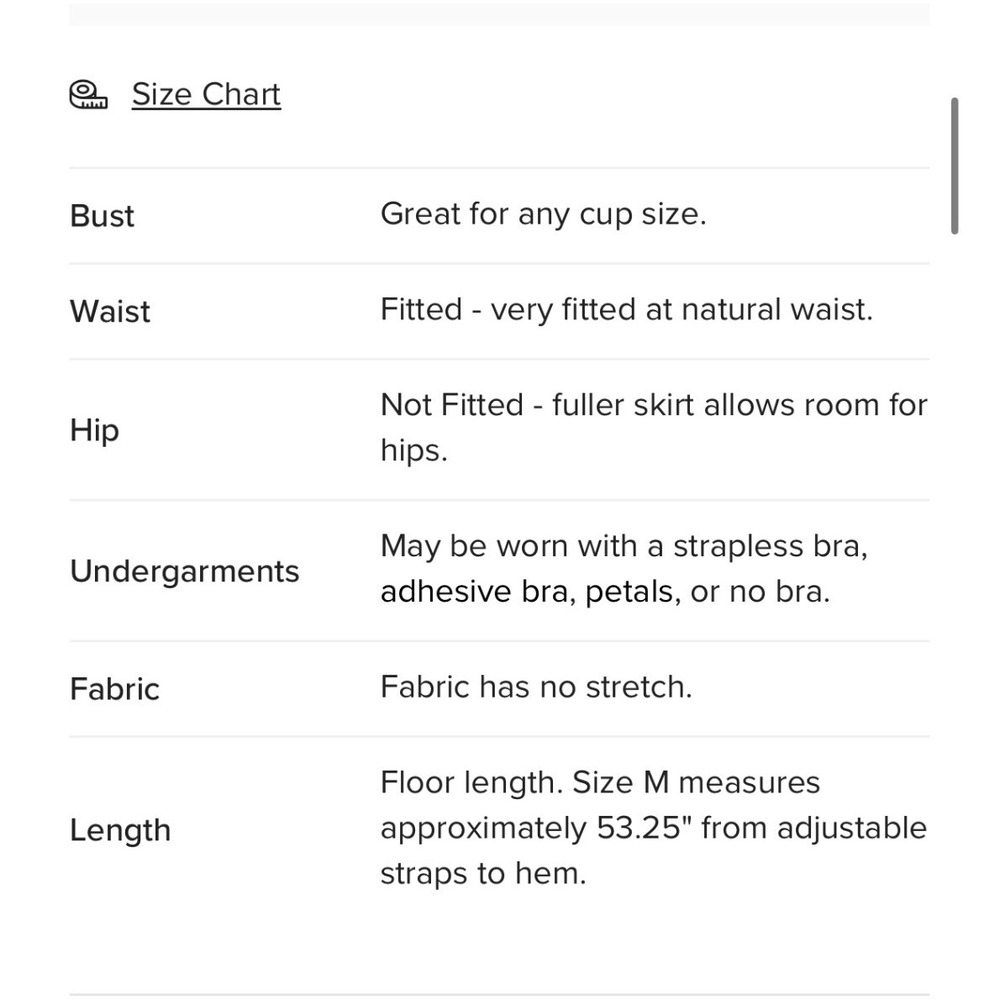This screenshot has width=1000, height=1000.
Task: Click the Length row label
Action: (120, 830)
